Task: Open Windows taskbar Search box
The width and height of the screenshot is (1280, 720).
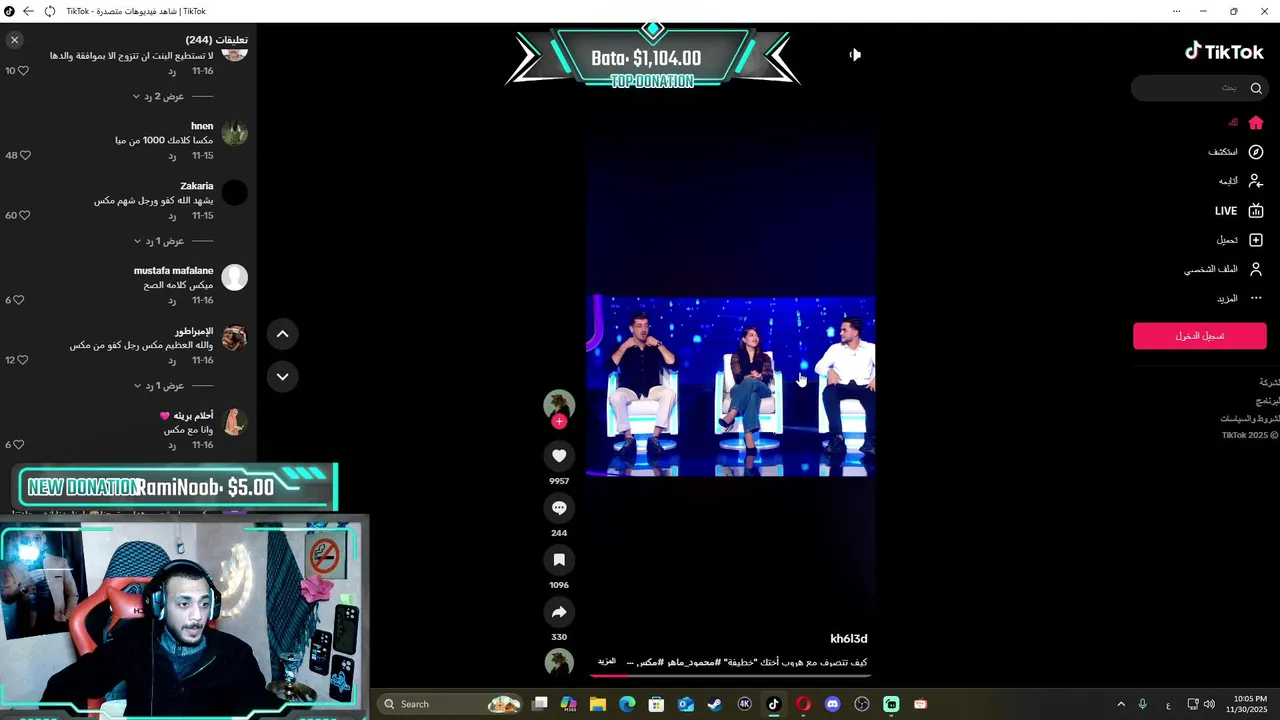Action: [x=452, y=704]
